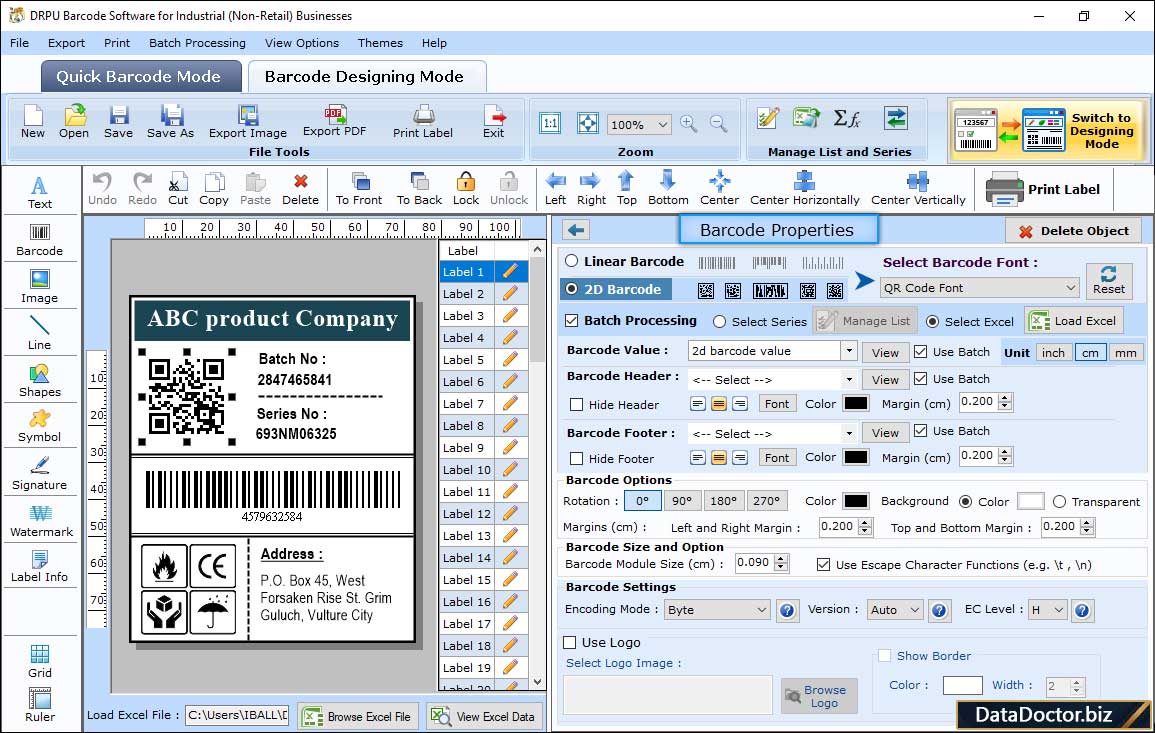The image size is (1155, 733).
Task: Export label via Export Image
Action: [248, 122]
